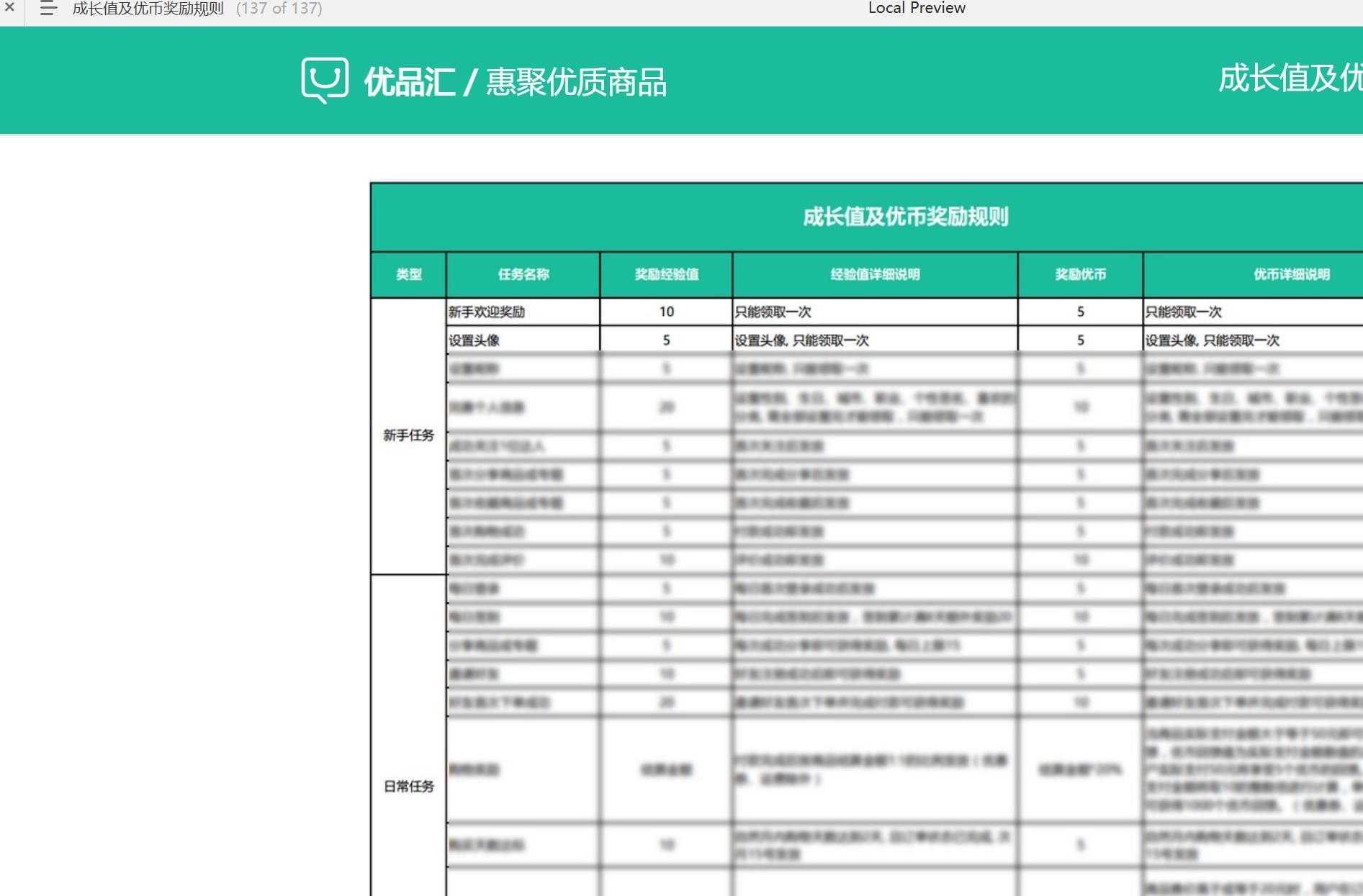Click the Local Preview title bar label
The height and width of the screenshot is (896, 1363).
(917, 8)
